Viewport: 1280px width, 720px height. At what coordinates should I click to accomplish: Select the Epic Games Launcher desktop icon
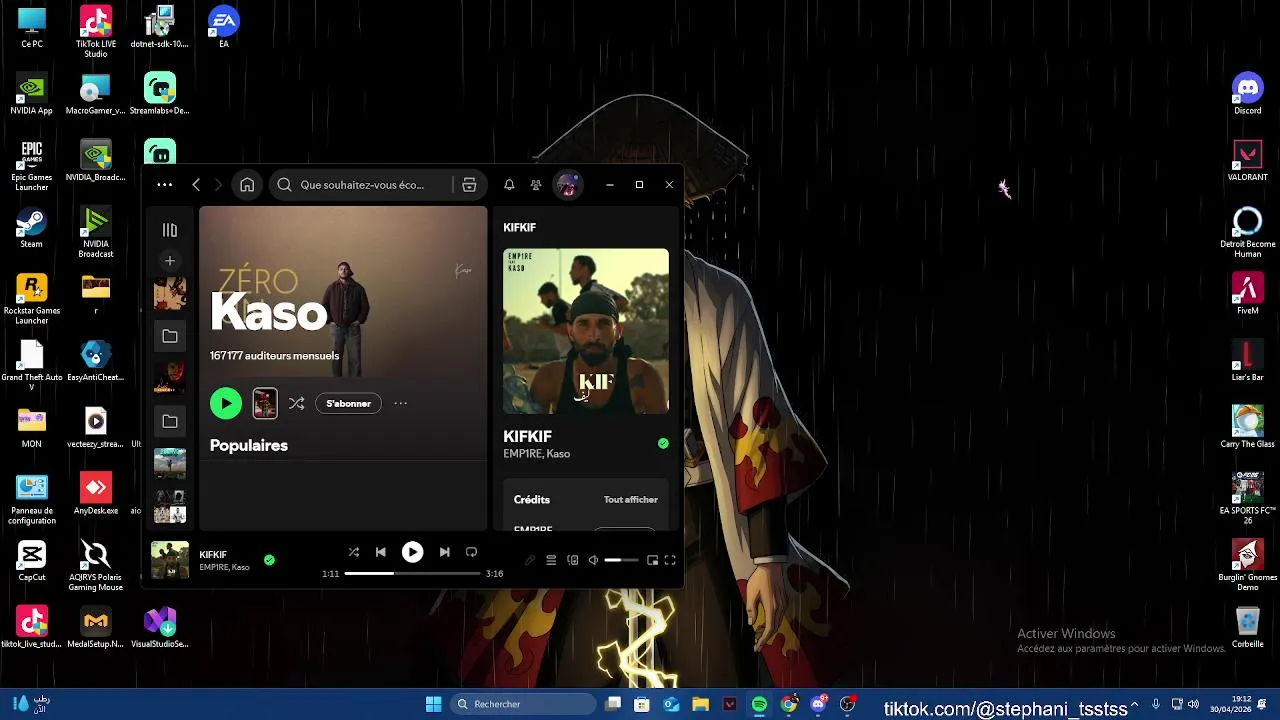(x=31, y=165)
